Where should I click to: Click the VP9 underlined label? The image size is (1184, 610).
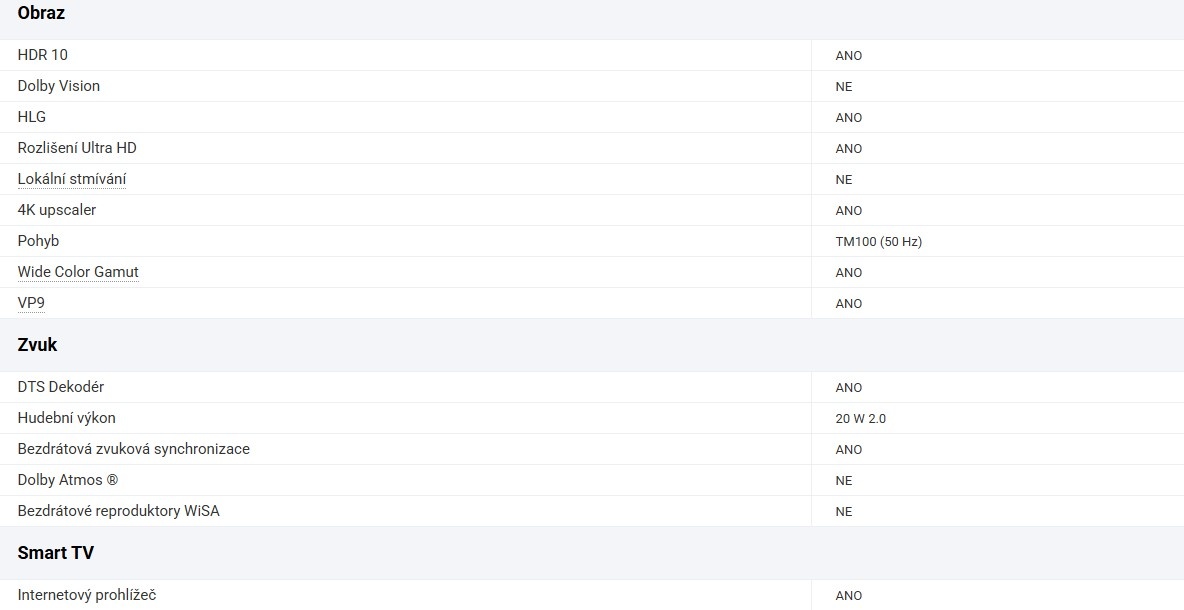pos(31,303)
